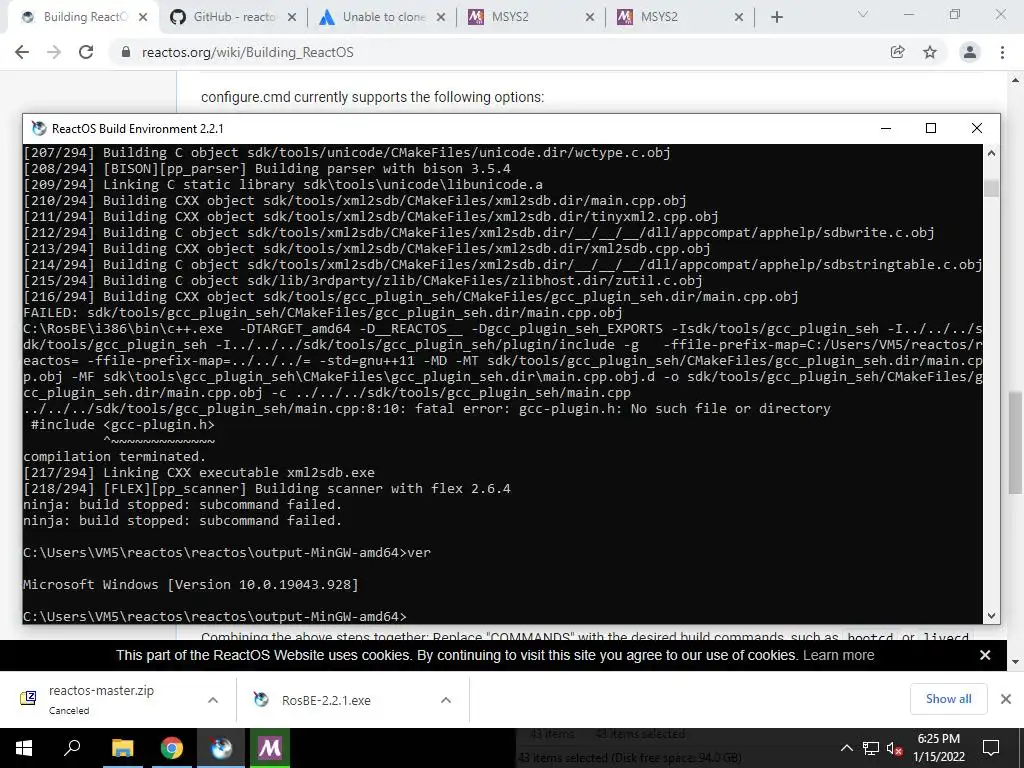Show all downloads

948,699
